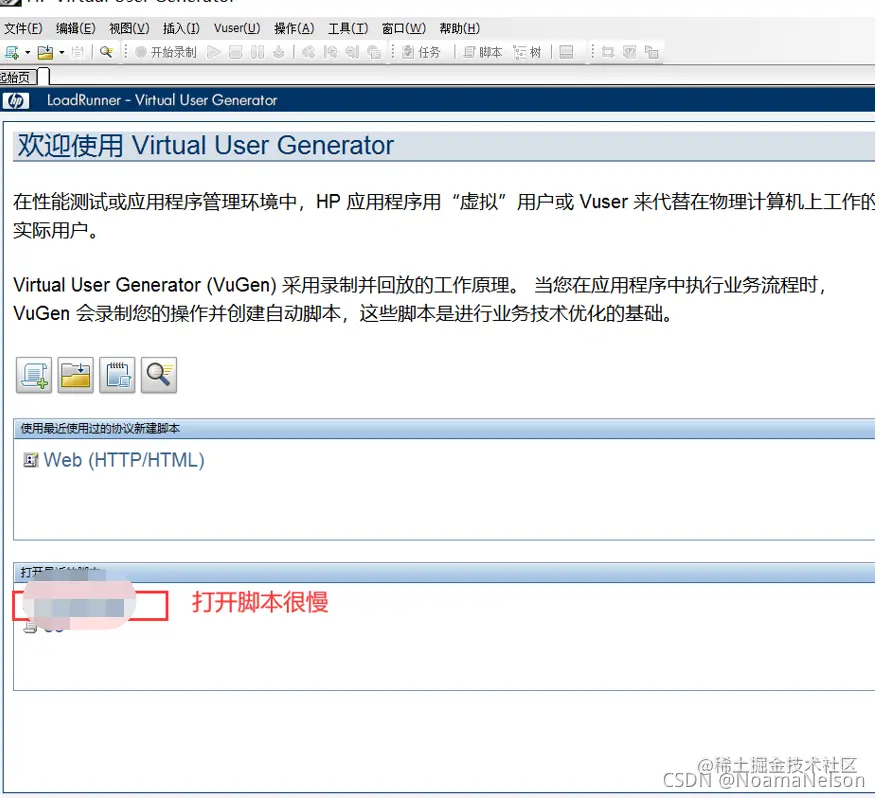Click the crop-like icon after toolbar separator
The height and width of the screenshot is (798, 880).
(607, 53)
